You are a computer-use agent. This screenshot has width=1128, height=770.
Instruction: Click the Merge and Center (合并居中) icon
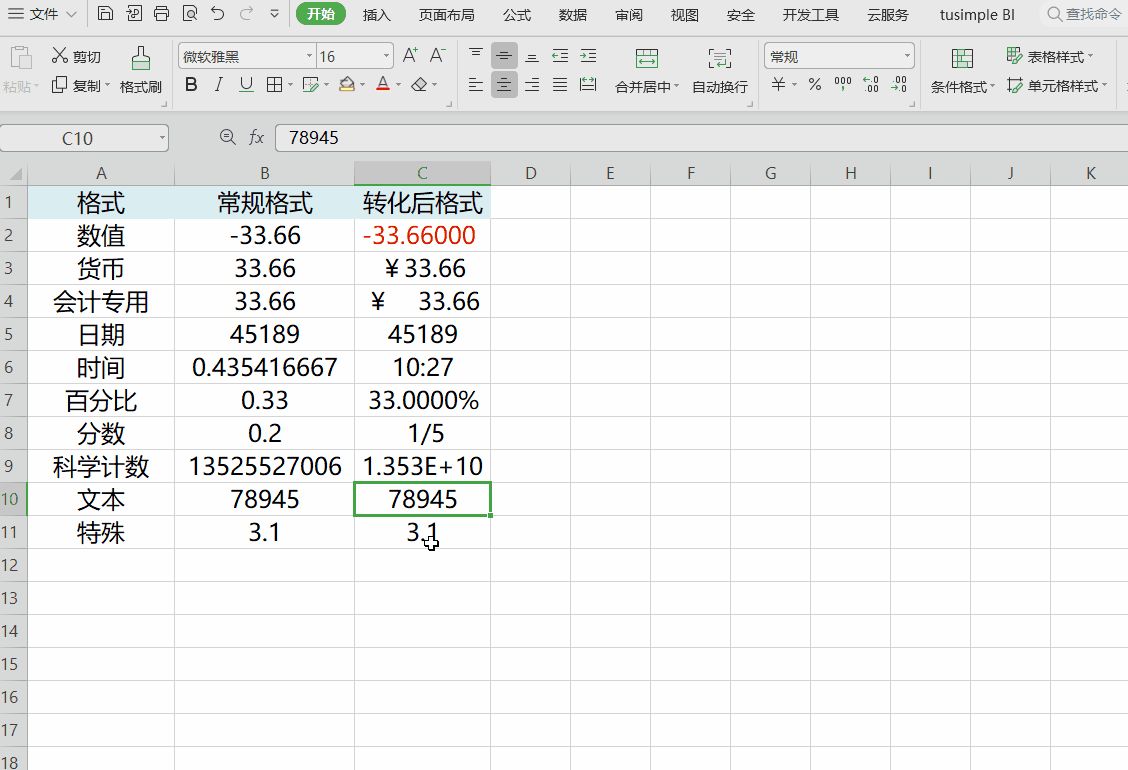(646, 59)
